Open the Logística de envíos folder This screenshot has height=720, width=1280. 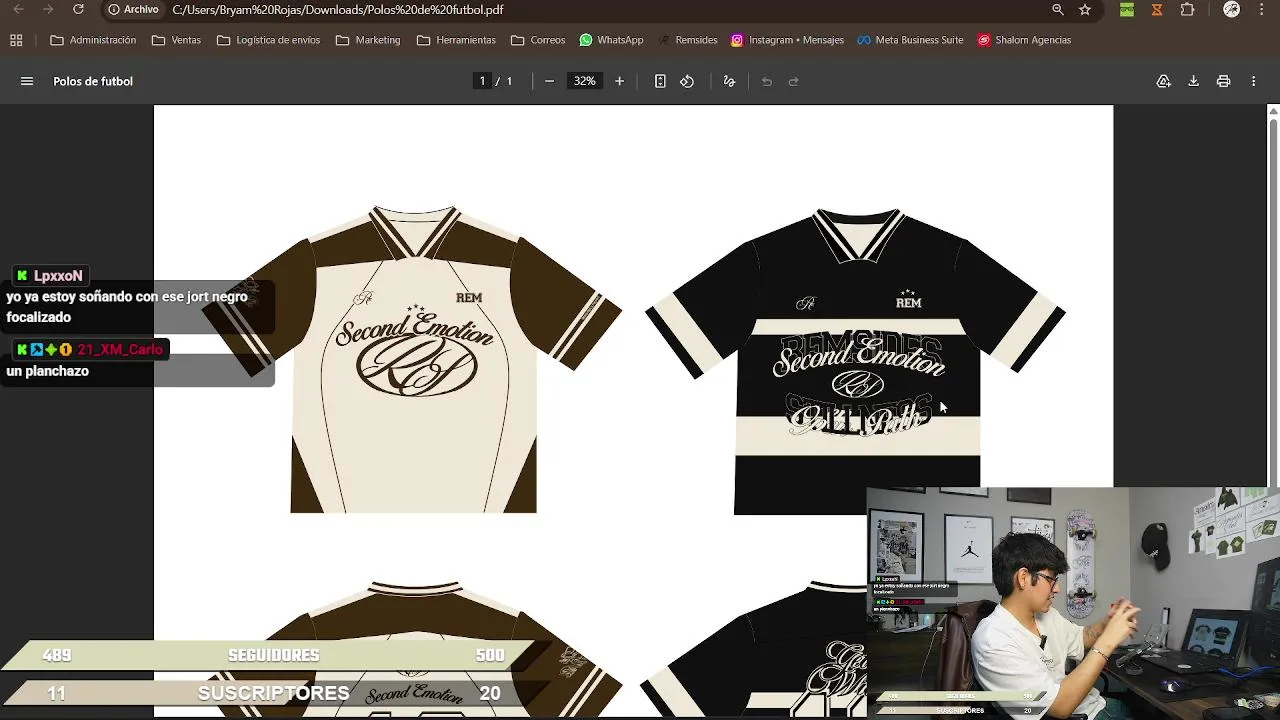[x=268, y=40]
